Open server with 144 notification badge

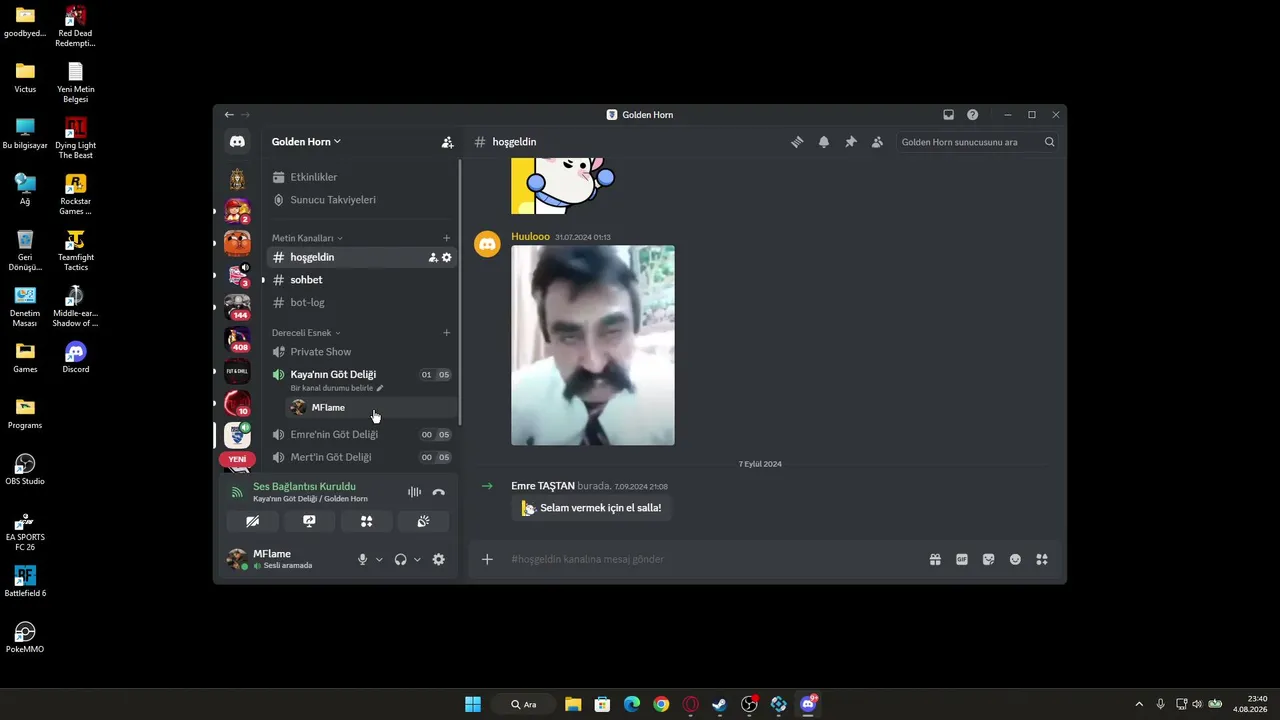237,306
